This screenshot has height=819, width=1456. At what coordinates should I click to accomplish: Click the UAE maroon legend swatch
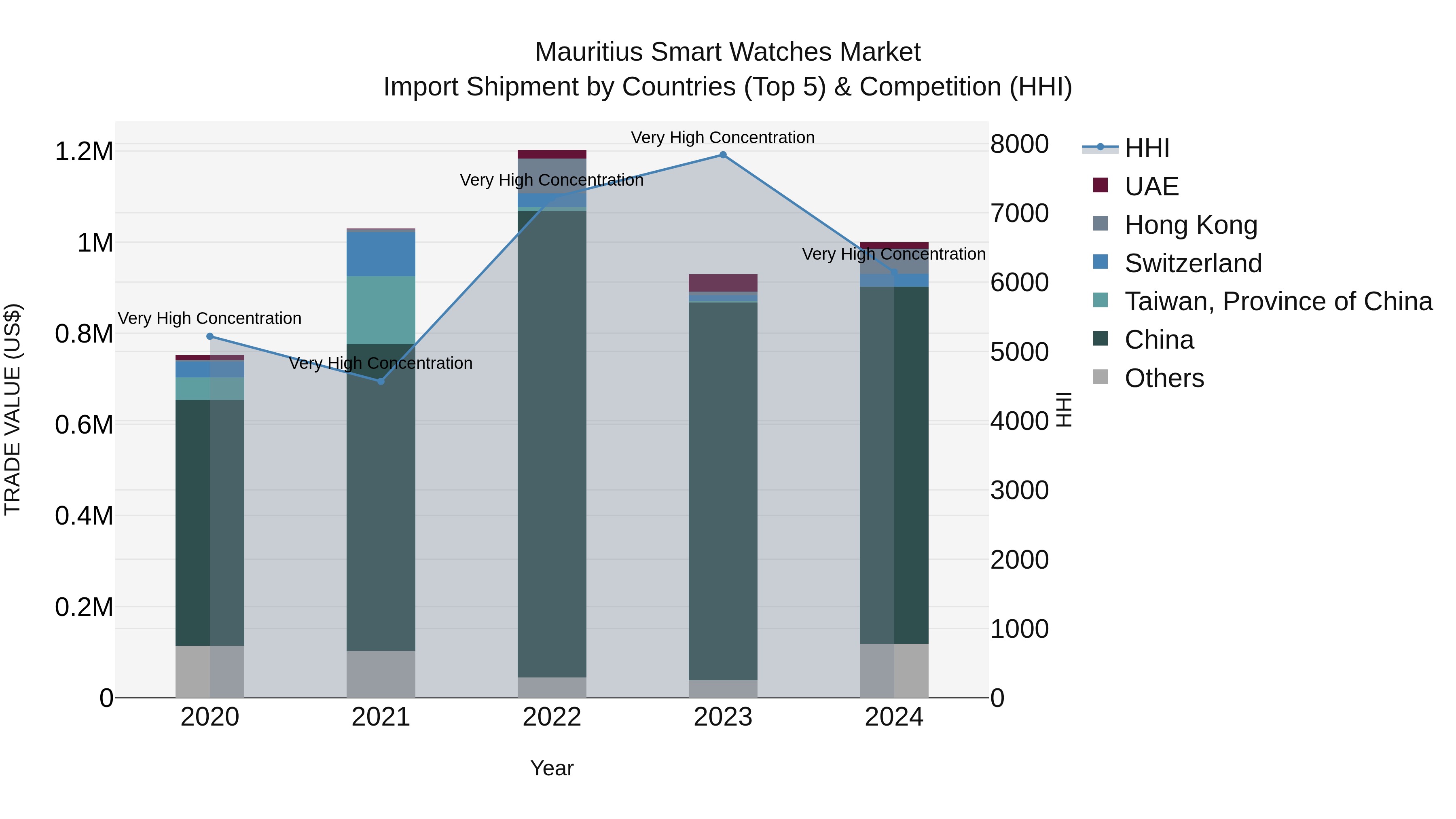pyautogui.click(x=1100, y=185)
